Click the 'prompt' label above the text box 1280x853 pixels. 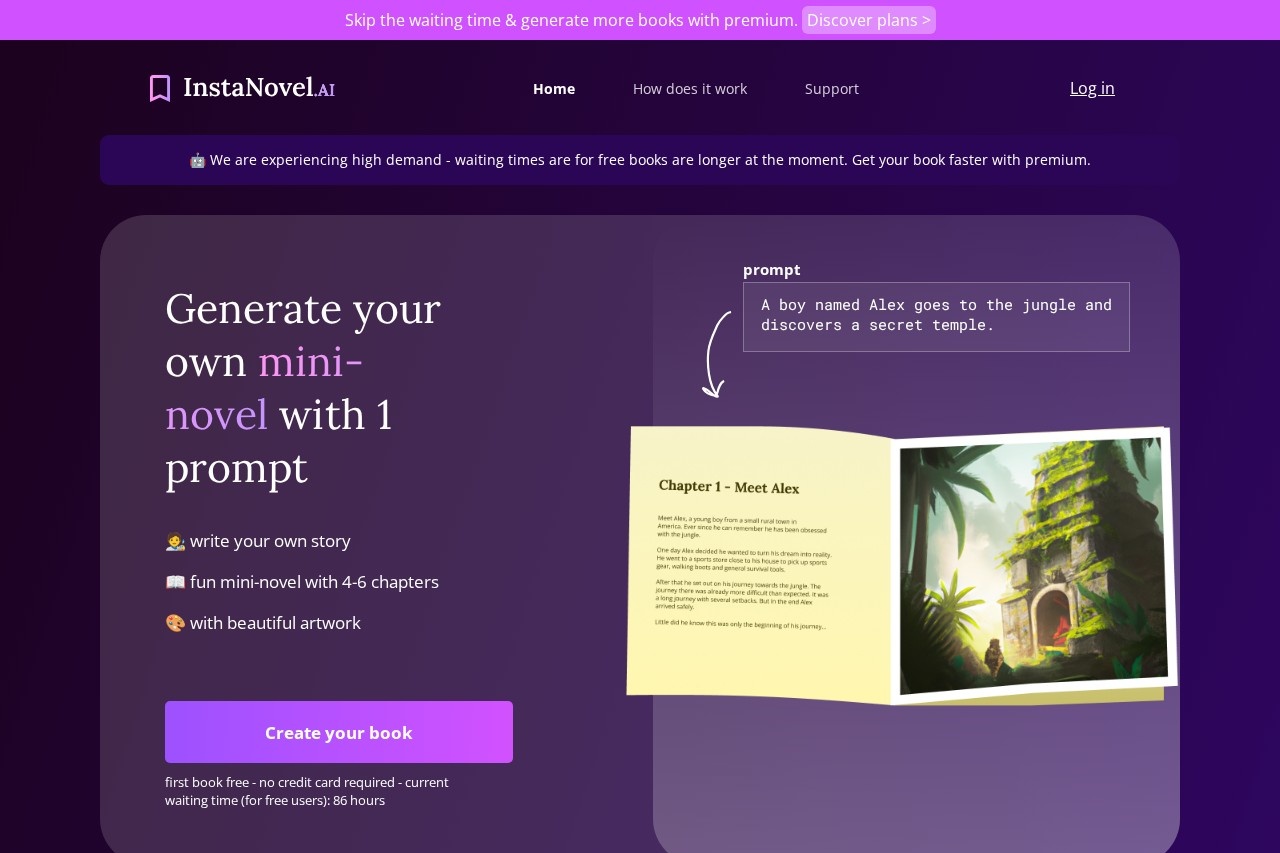(771, 270)
